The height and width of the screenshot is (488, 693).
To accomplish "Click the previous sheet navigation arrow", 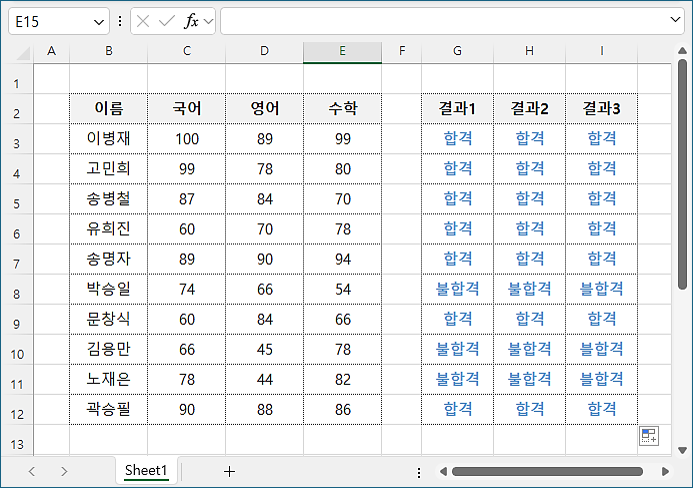I will pos(32,471).
